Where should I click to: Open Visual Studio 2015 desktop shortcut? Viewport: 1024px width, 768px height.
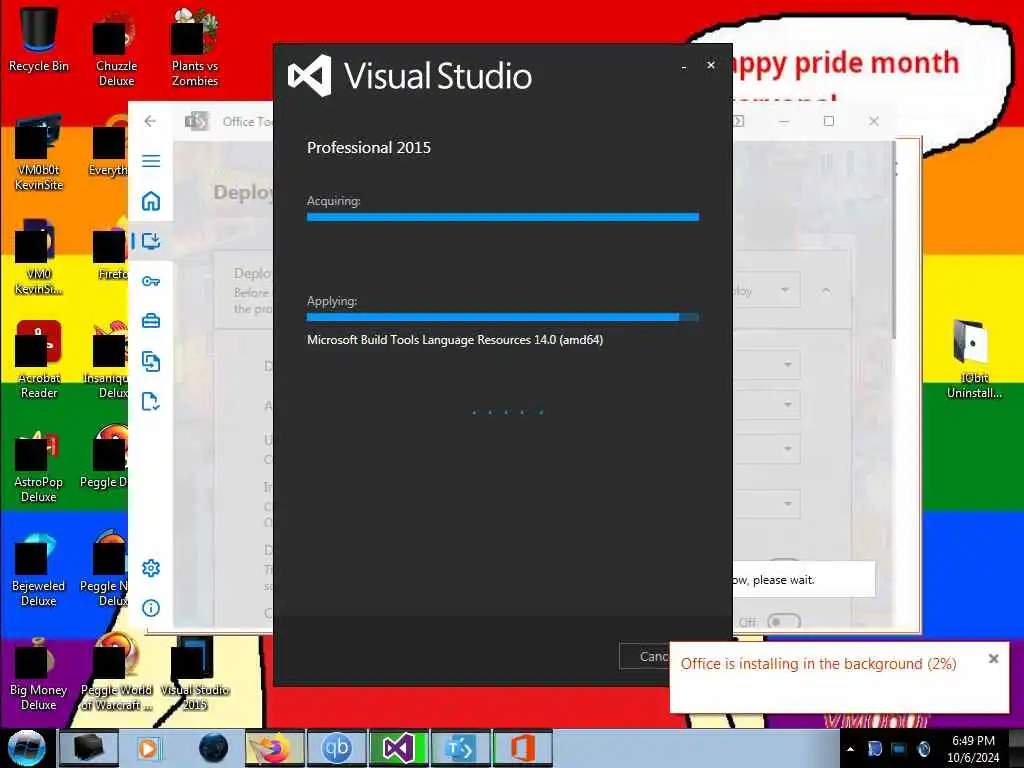(x=195, y=674)
